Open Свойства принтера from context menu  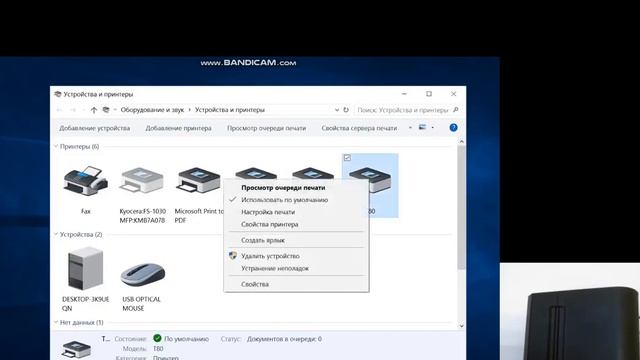point(269,224)
